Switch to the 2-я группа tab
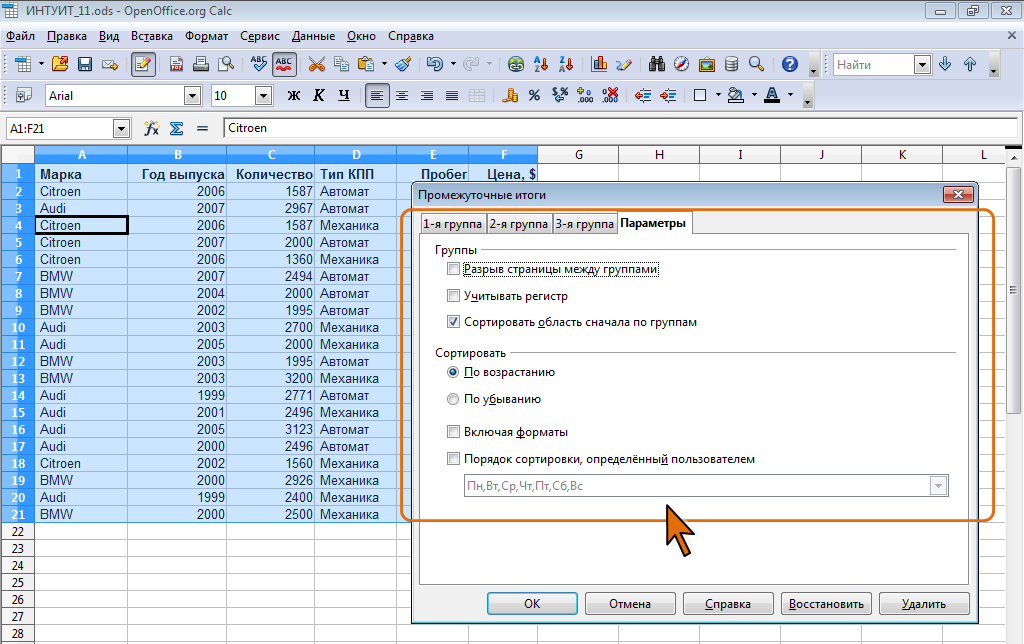Image resolution: width=1024 pixels, height=644 pixels. coord(519,224)
